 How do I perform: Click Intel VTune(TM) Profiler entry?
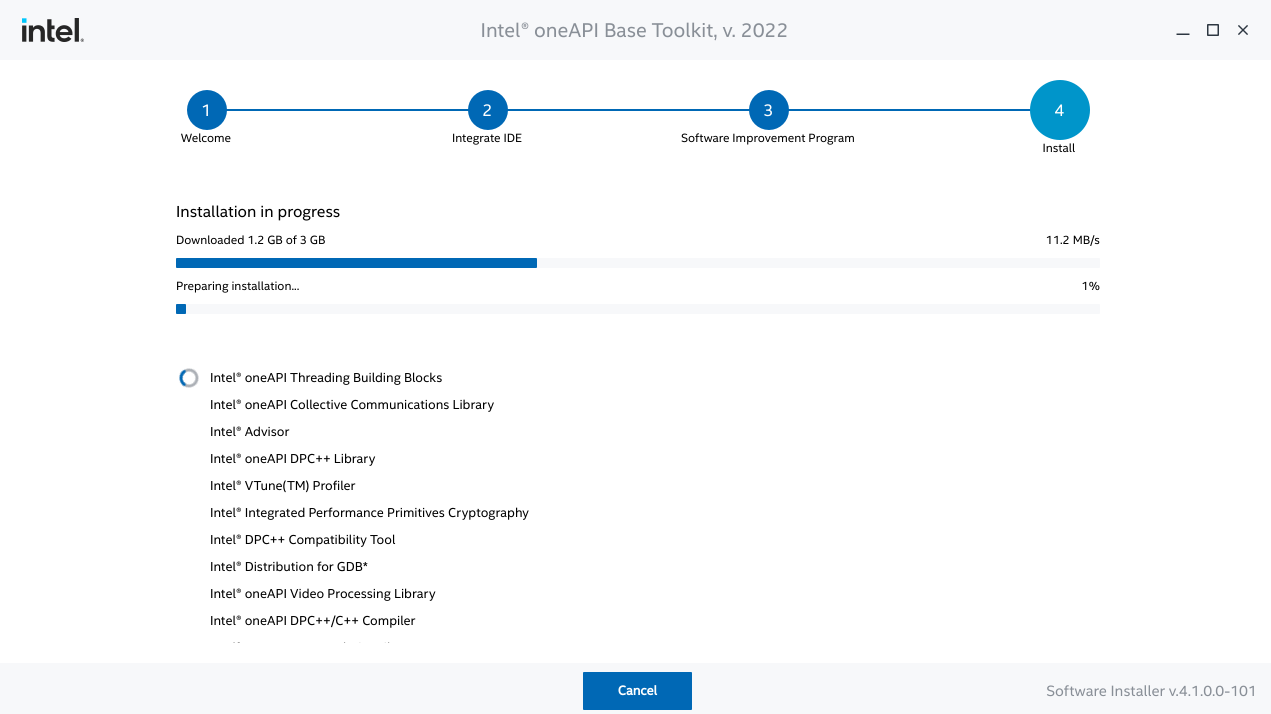pos(283,486)
